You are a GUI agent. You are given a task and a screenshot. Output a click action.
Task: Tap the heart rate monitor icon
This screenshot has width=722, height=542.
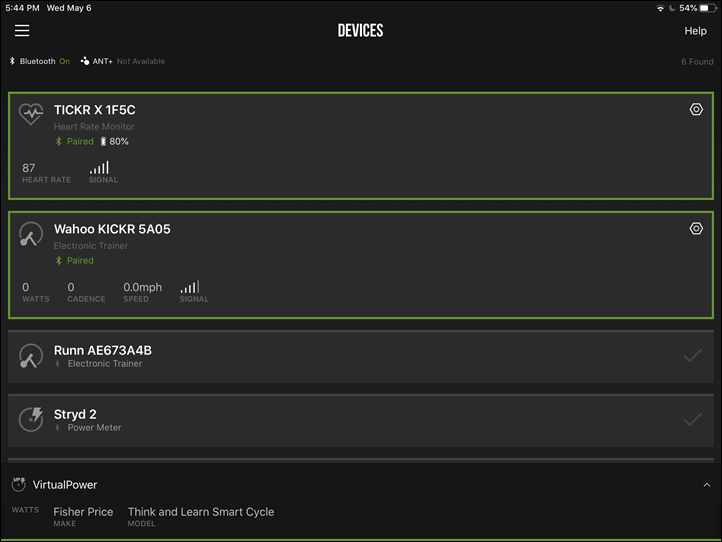tap(31, 113)
